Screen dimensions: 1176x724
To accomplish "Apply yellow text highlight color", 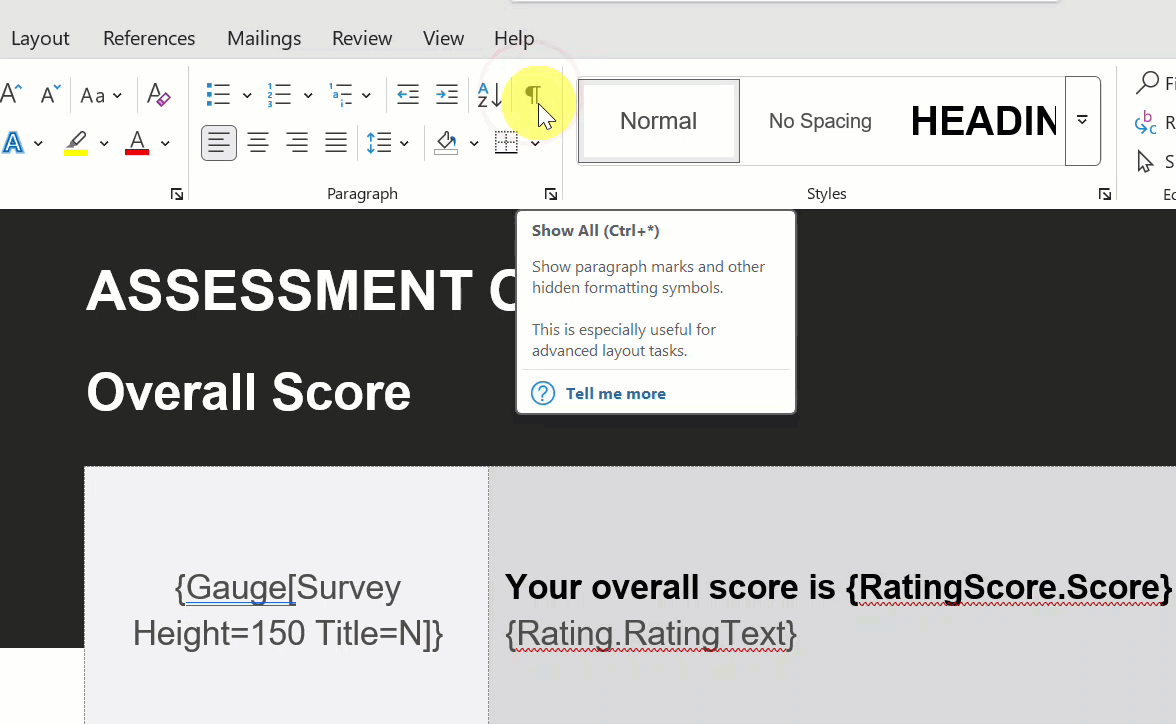I will 76,143.
